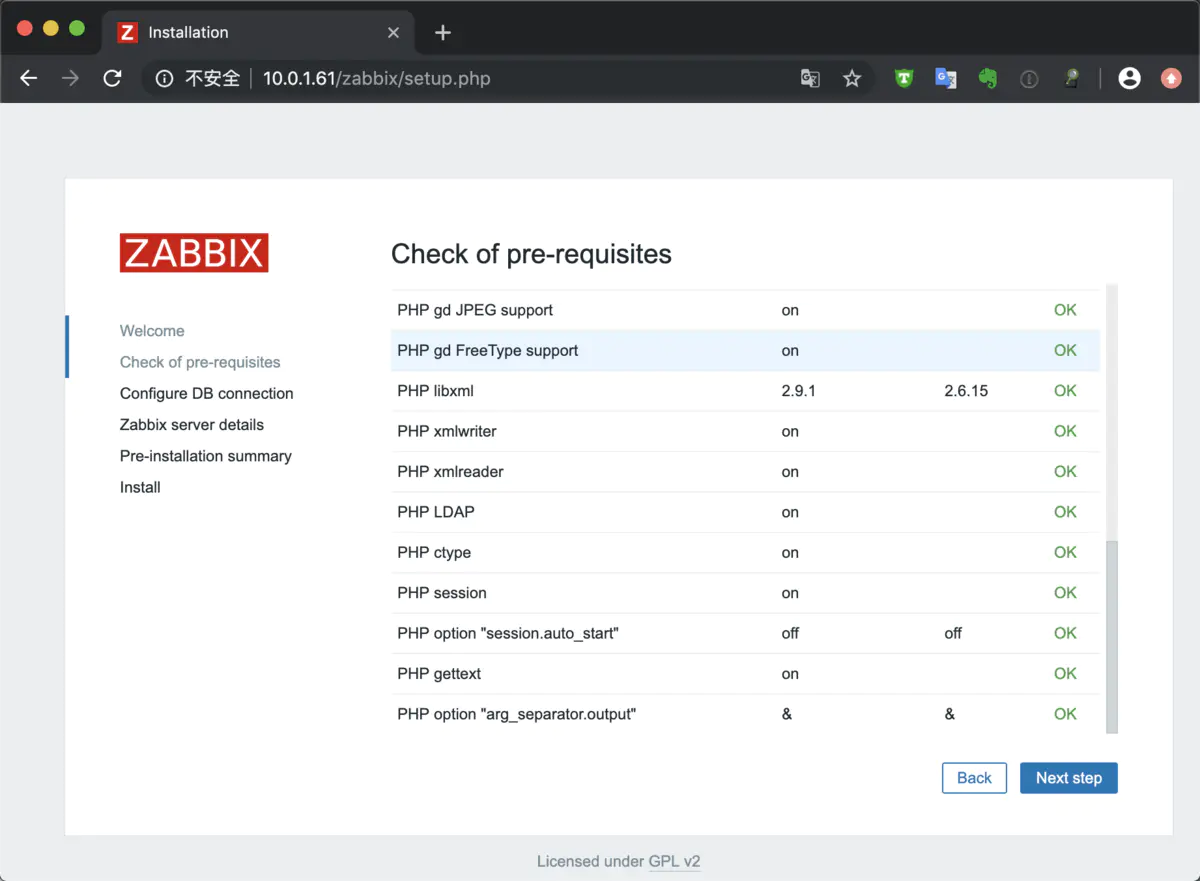The width and height of the screenshot is (1200, 881).
Task: Click the orange update arrow icon
Action: tap(1171, 78)
